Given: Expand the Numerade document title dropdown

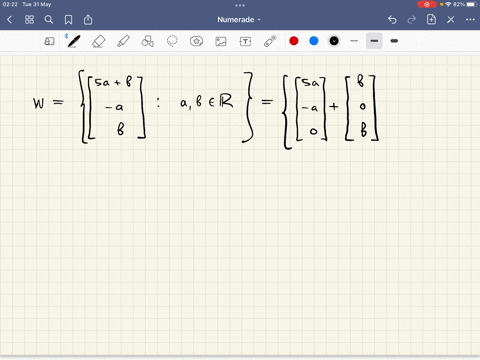Looking at the screenshot, I should (x=239, y=20).
